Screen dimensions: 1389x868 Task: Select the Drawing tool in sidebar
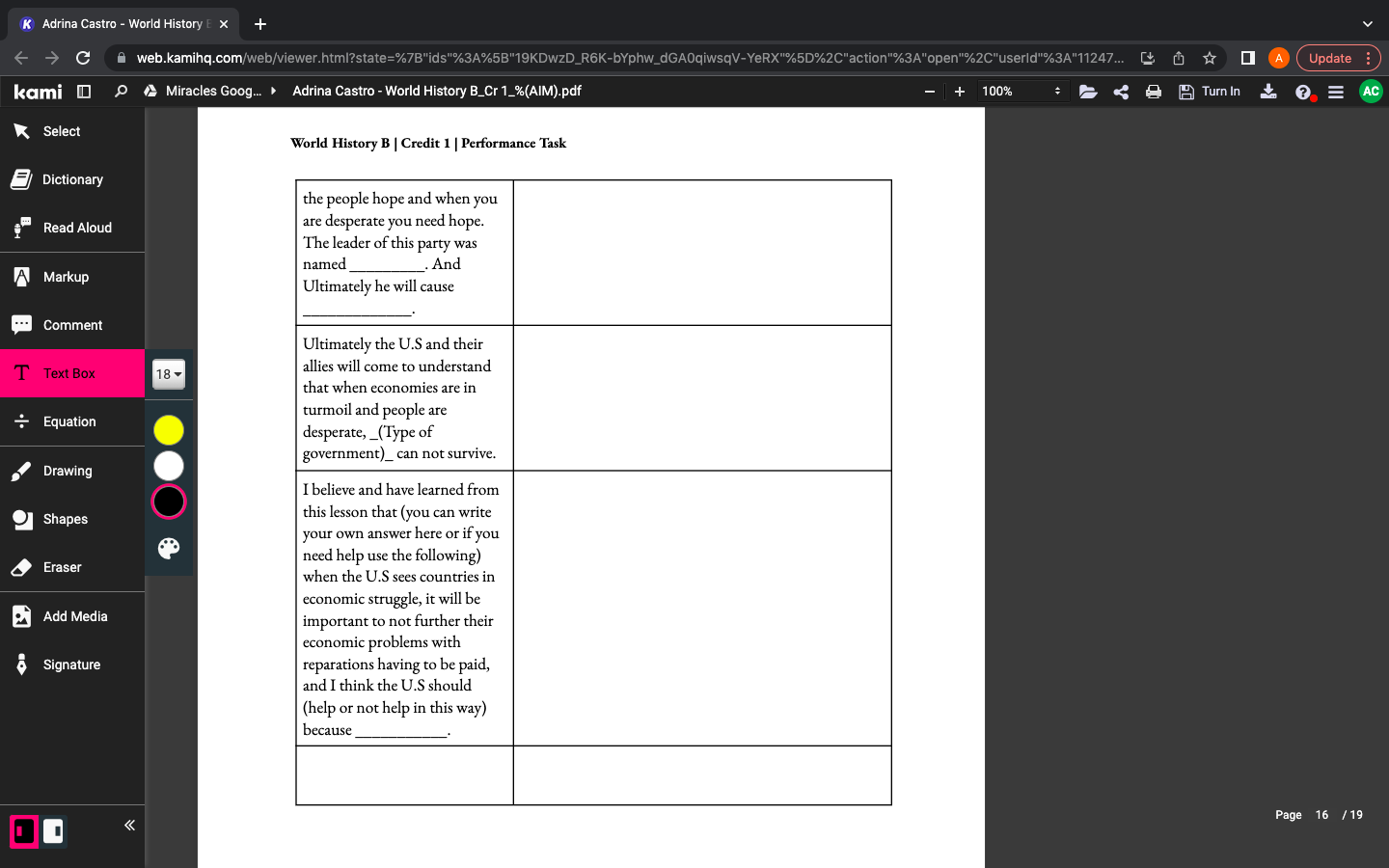coord(68,471)
